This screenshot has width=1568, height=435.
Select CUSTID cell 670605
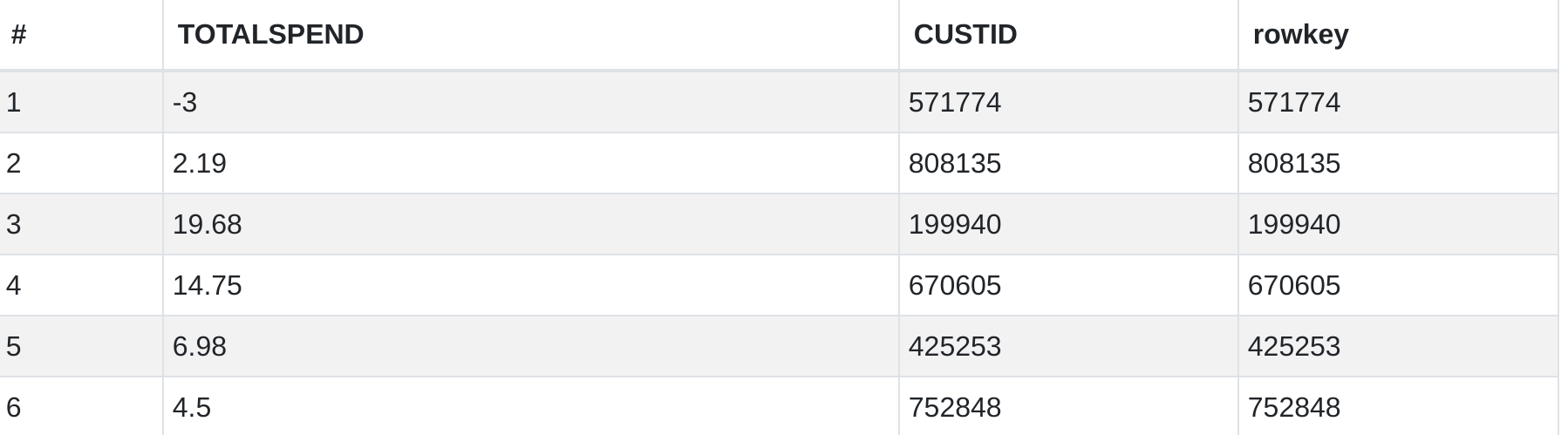[954, 286]
